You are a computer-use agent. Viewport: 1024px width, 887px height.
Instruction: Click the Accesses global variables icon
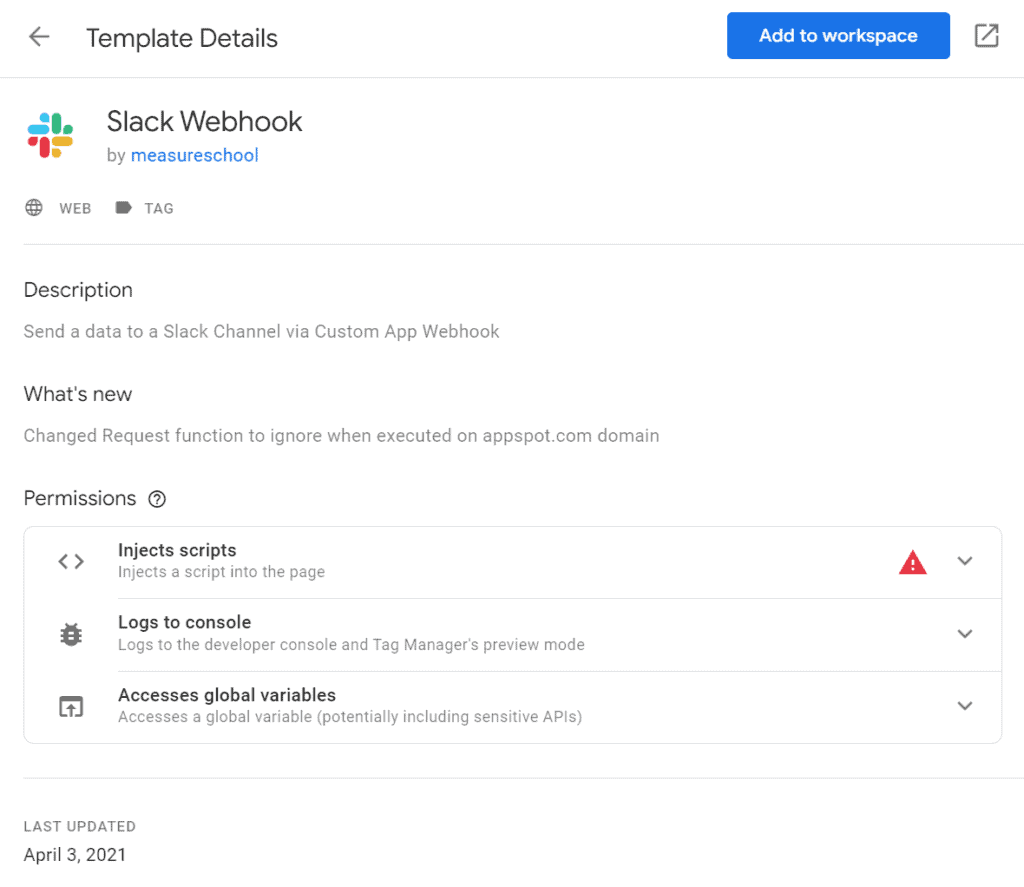pyautogui.click(x=71, y=706)
